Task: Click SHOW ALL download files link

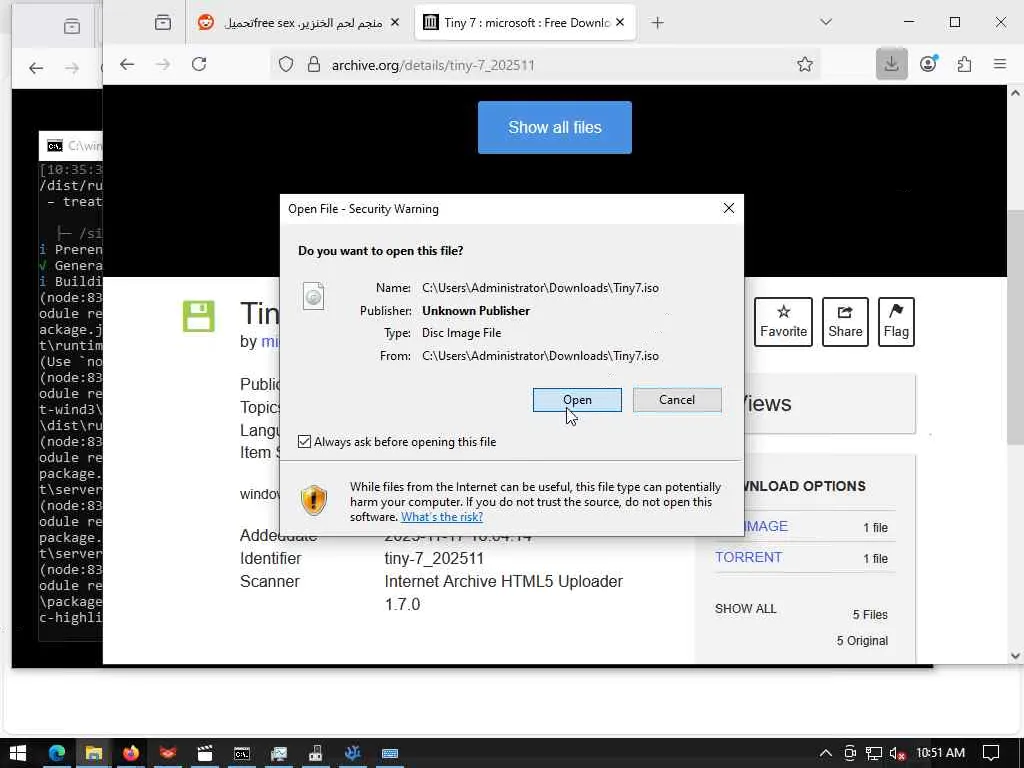Action: [x=745, y=609]
